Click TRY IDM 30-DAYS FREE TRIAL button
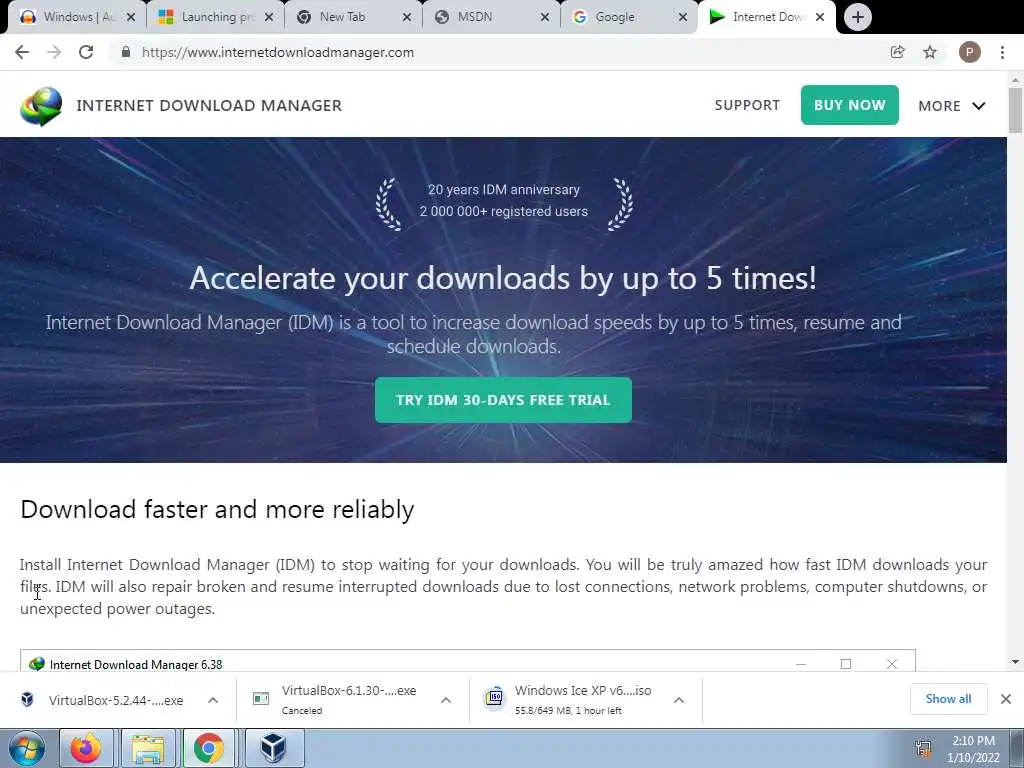 [x=503, y=400]
